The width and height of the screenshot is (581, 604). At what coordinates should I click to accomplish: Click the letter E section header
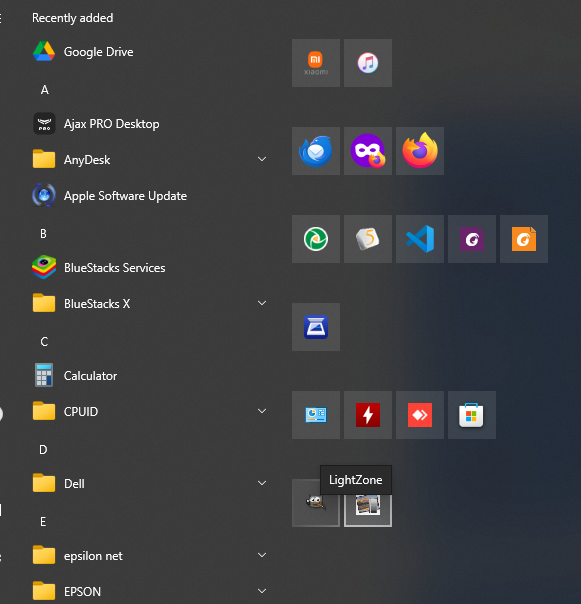[x=43, y=522]
